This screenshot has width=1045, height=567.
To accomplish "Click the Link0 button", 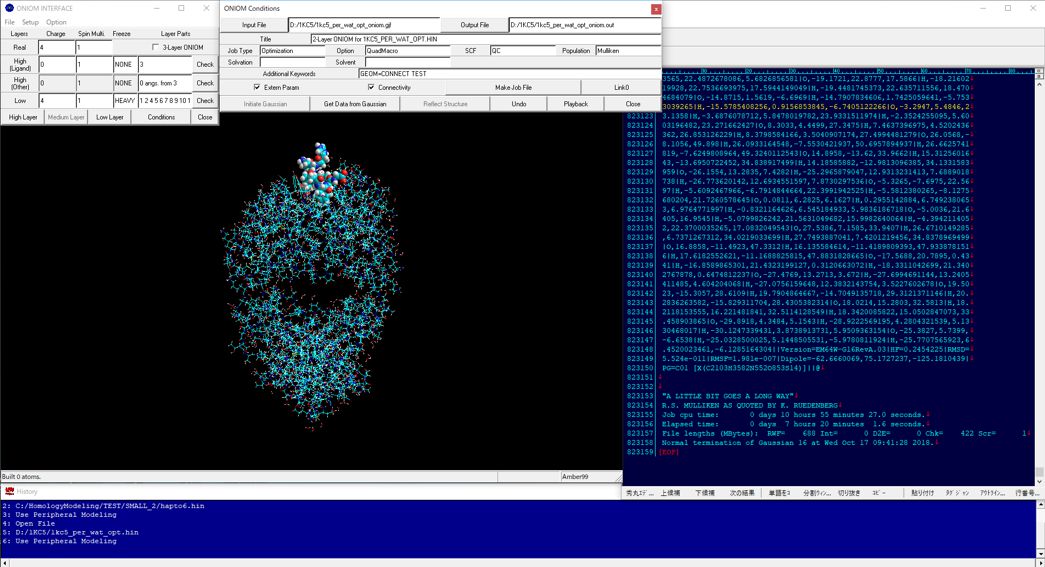I will coord(621,87).
